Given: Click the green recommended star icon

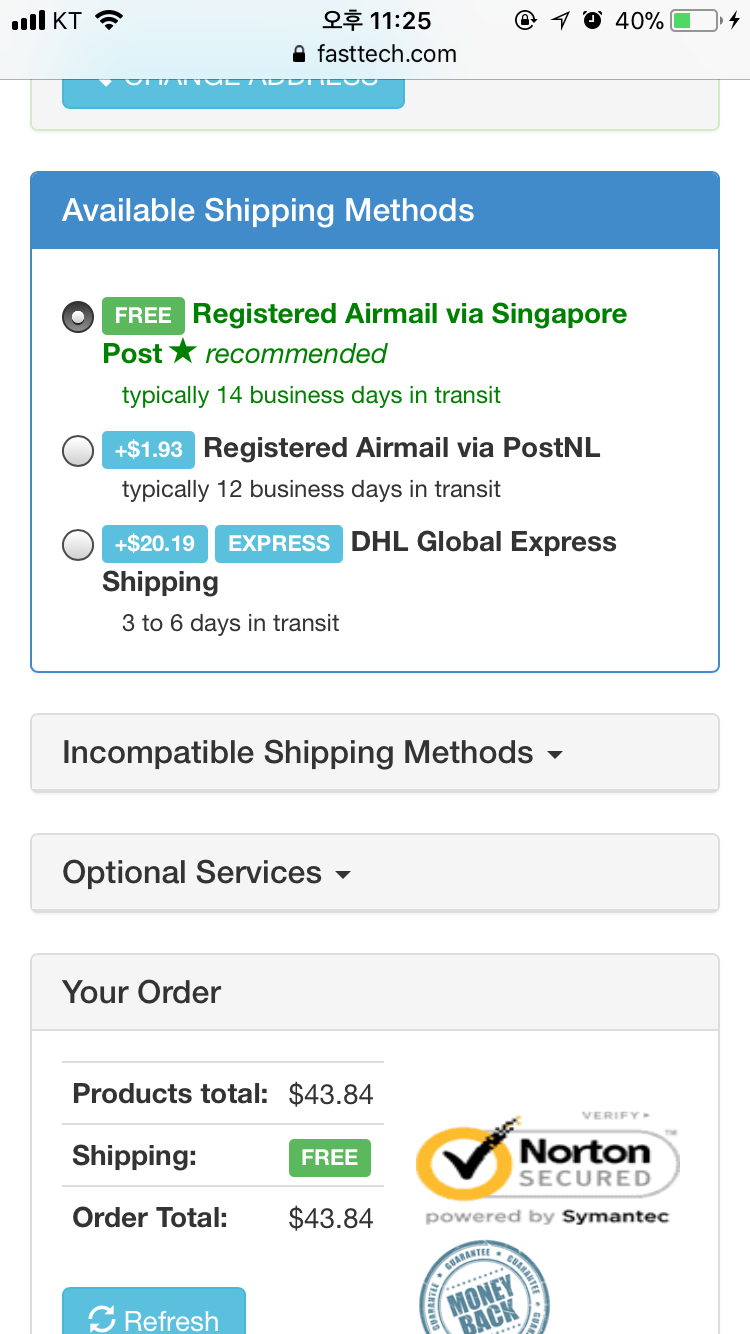Looking at the screenshot, I should (x=183, y=352).
